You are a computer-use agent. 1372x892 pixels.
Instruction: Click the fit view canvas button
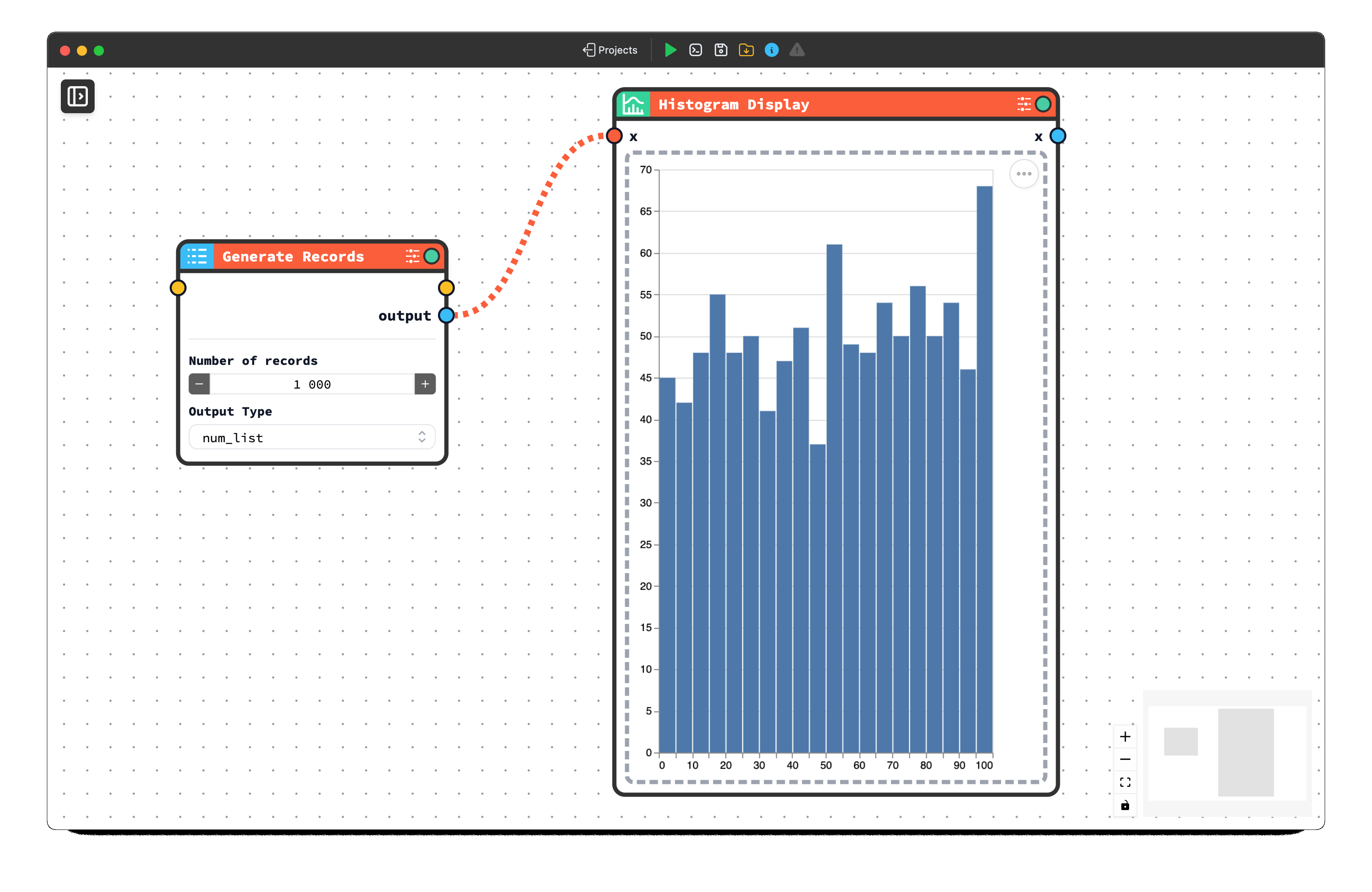pos(1125,782)
